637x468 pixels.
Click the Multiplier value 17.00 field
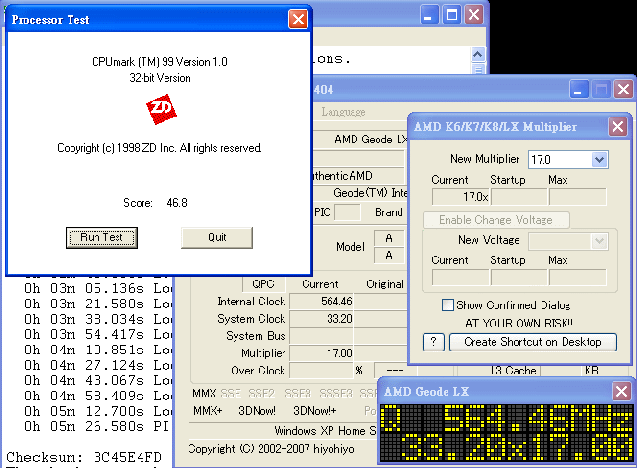point(321,353)
